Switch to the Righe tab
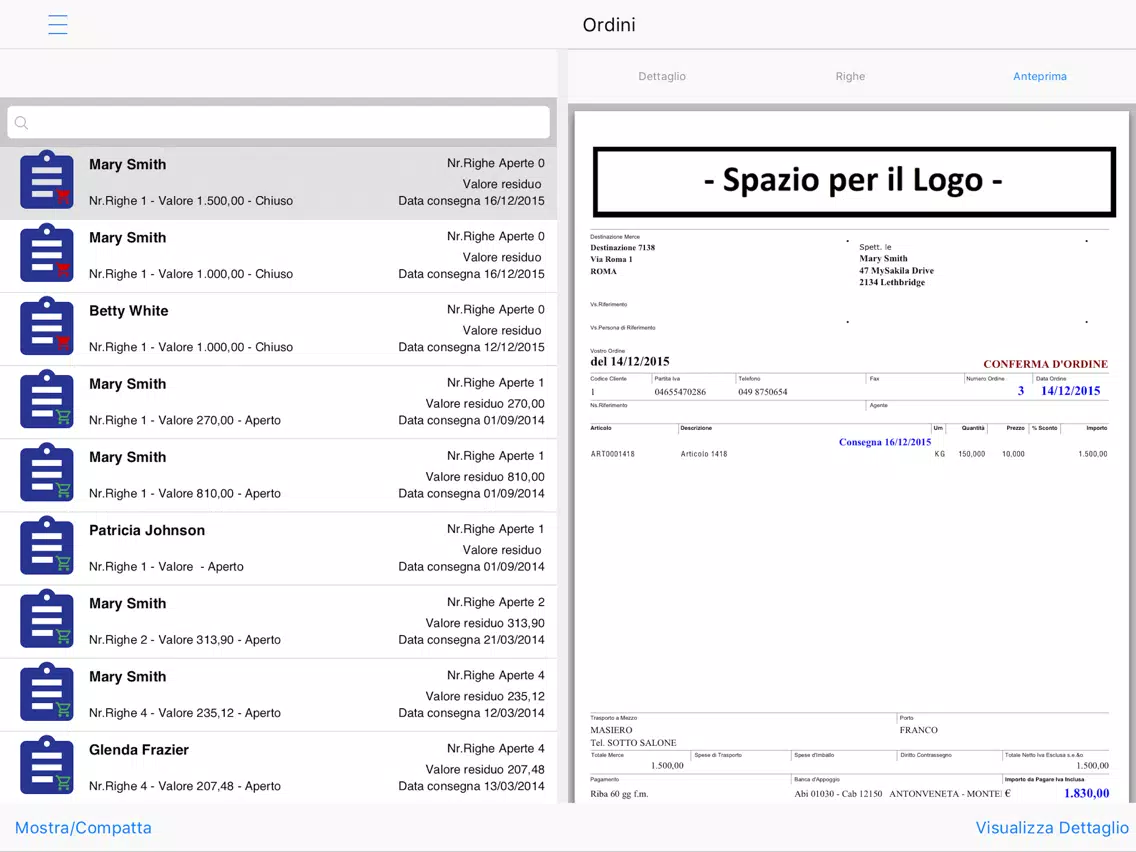This screenshot has width=1136, height=852. pyautogui.click(x=850, y=76)
